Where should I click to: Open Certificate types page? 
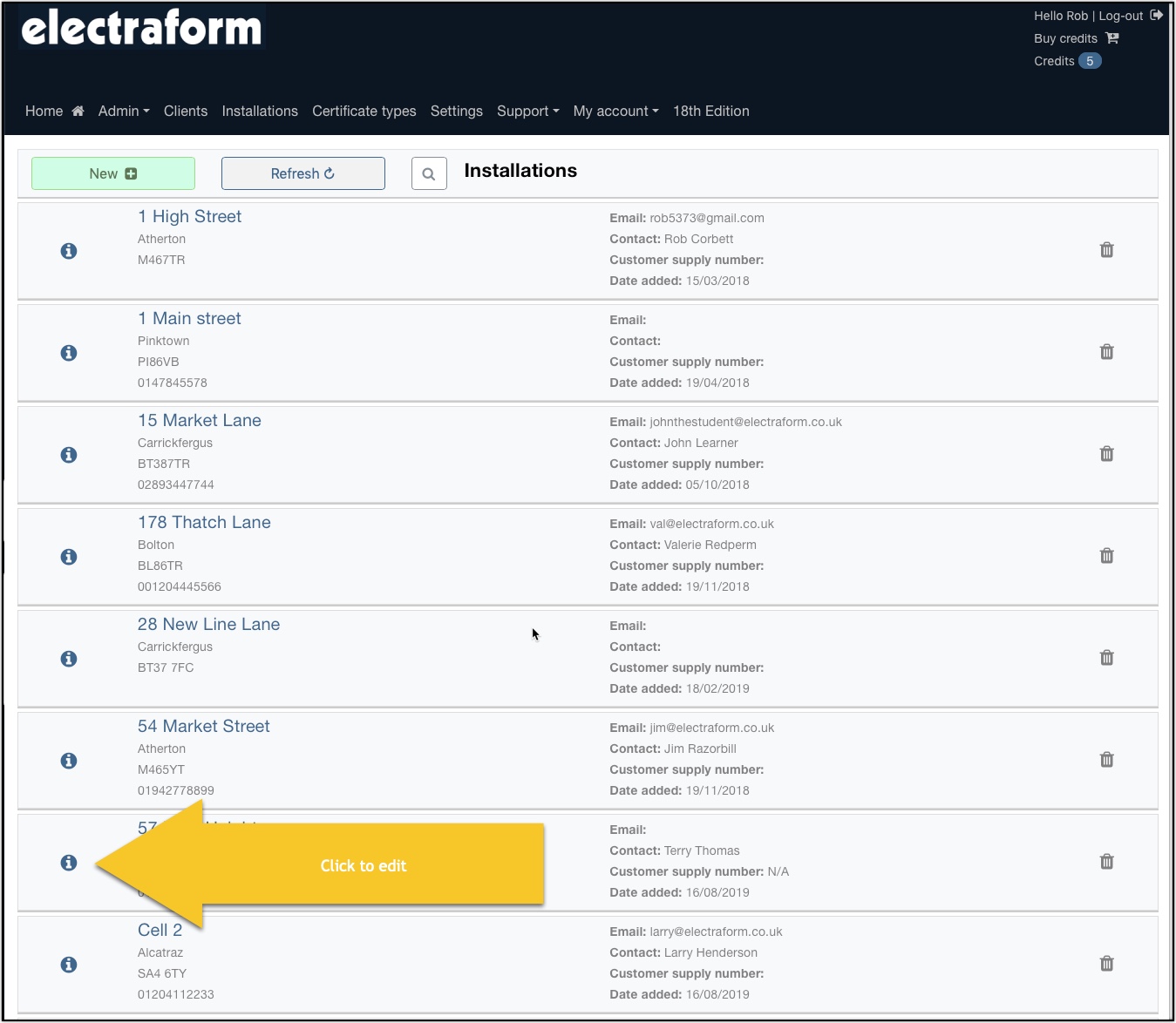click(x=364, y=111)
